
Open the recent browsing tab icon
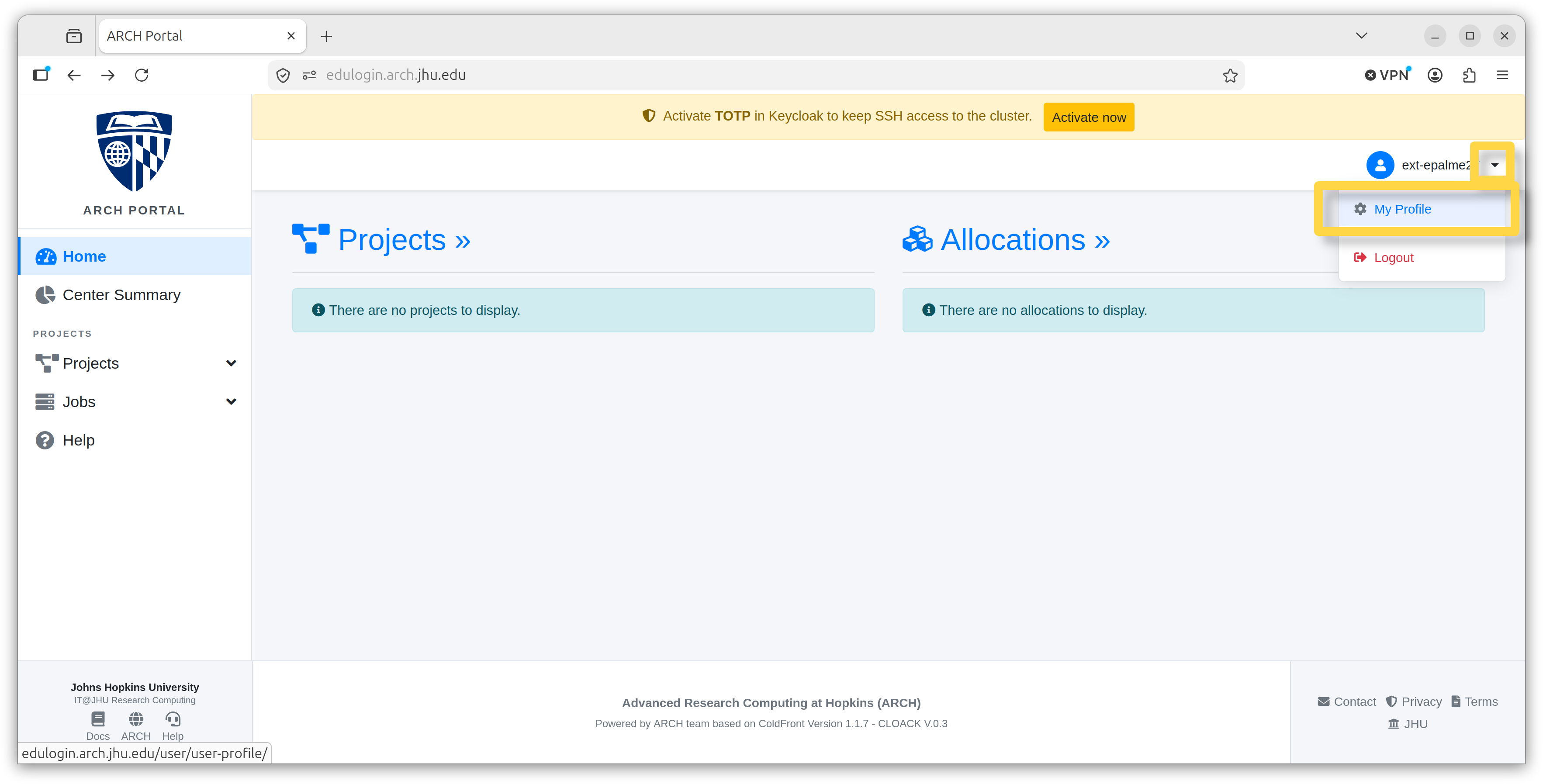(x=74, y=36)
